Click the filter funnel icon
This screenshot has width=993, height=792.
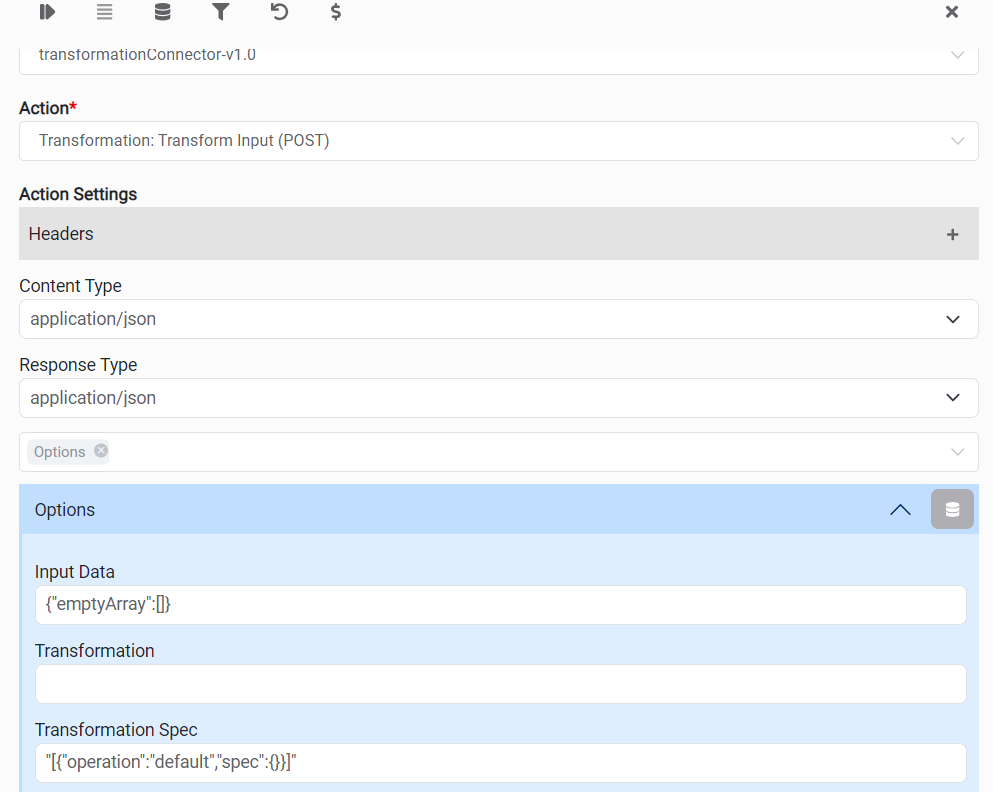click(221, 12)
